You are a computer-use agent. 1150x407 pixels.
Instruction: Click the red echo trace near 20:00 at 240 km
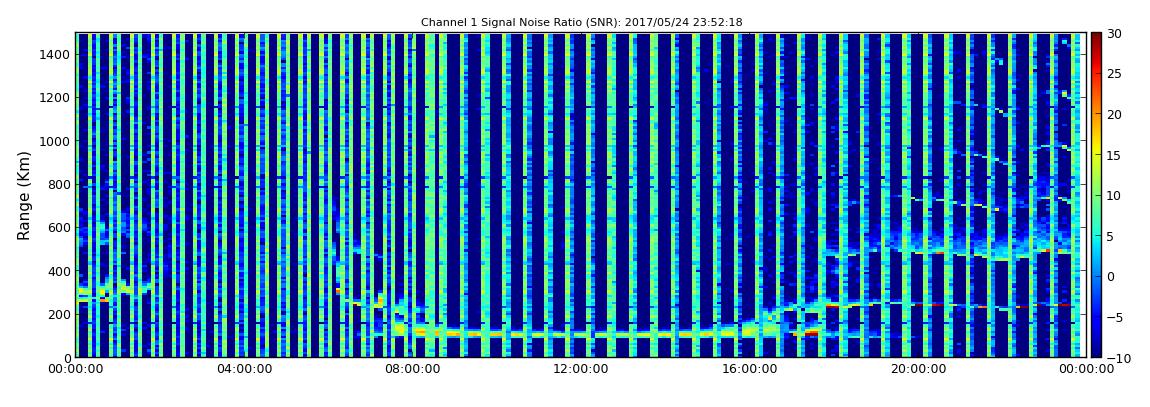pyautogui.click(x=929, y=304)
